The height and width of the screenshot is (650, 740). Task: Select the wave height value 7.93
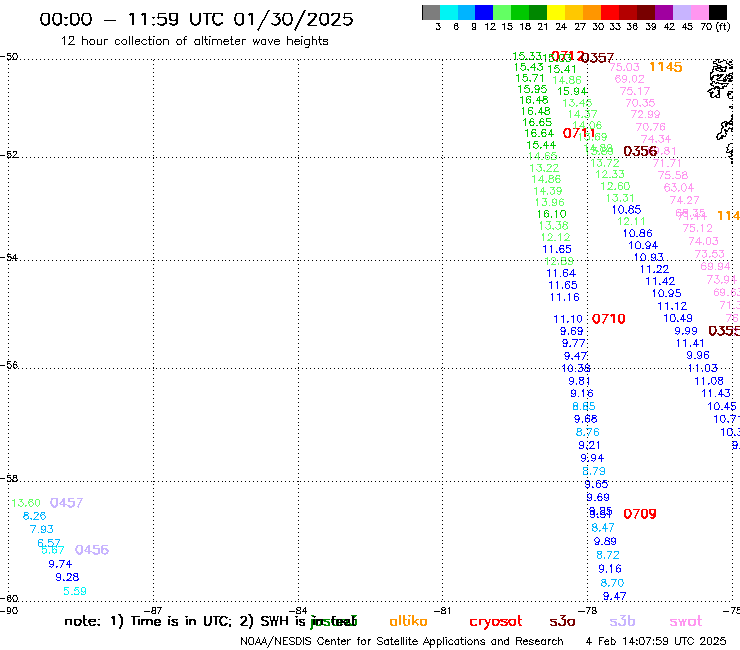pos(42,529)
